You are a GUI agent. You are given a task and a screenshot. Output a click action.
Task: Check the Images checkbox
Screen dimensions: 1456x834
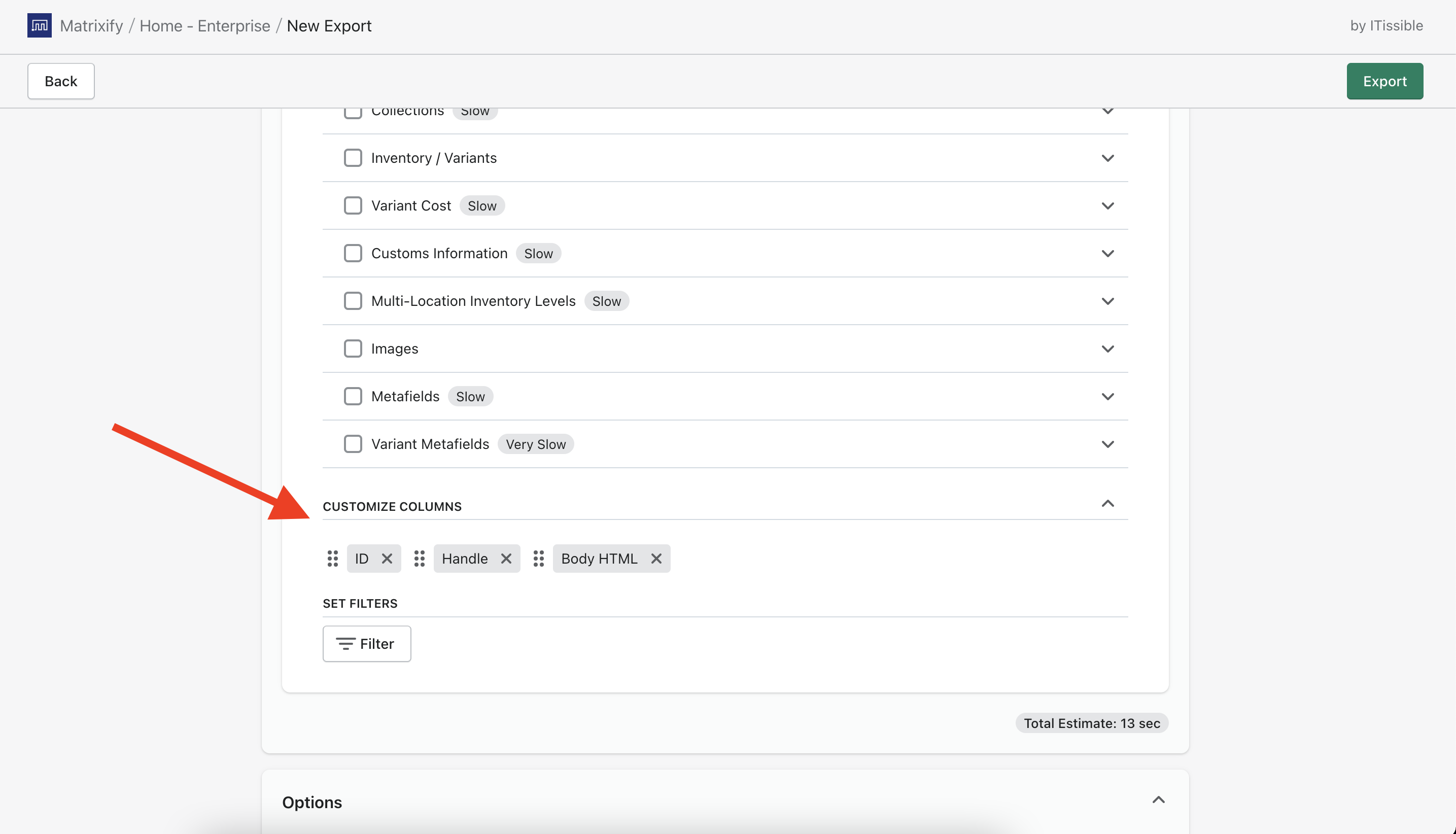353,349
